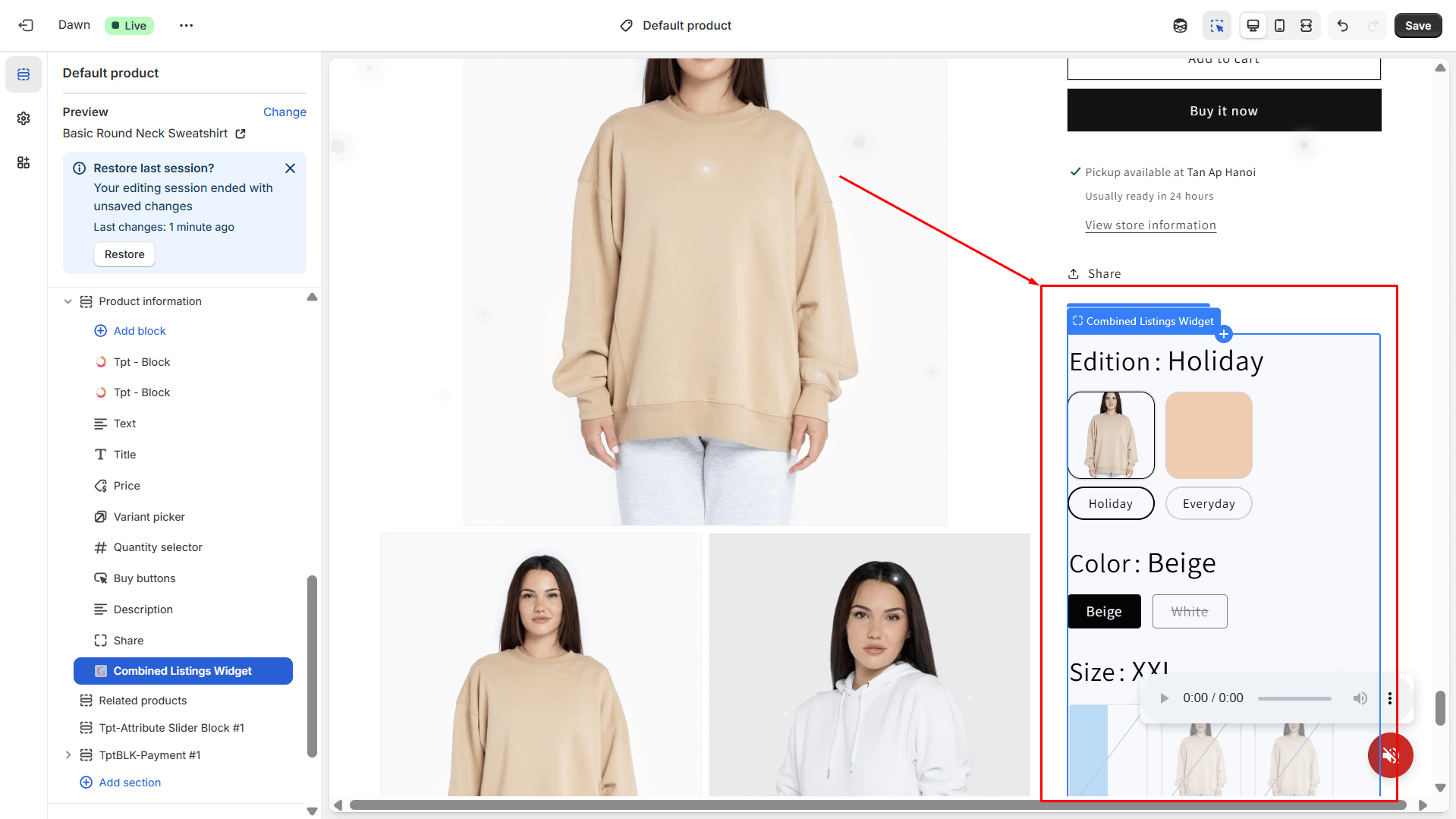Click the white hoodie product image
The width and height of the screenshot is (1456, 819).
click(870, 665)
